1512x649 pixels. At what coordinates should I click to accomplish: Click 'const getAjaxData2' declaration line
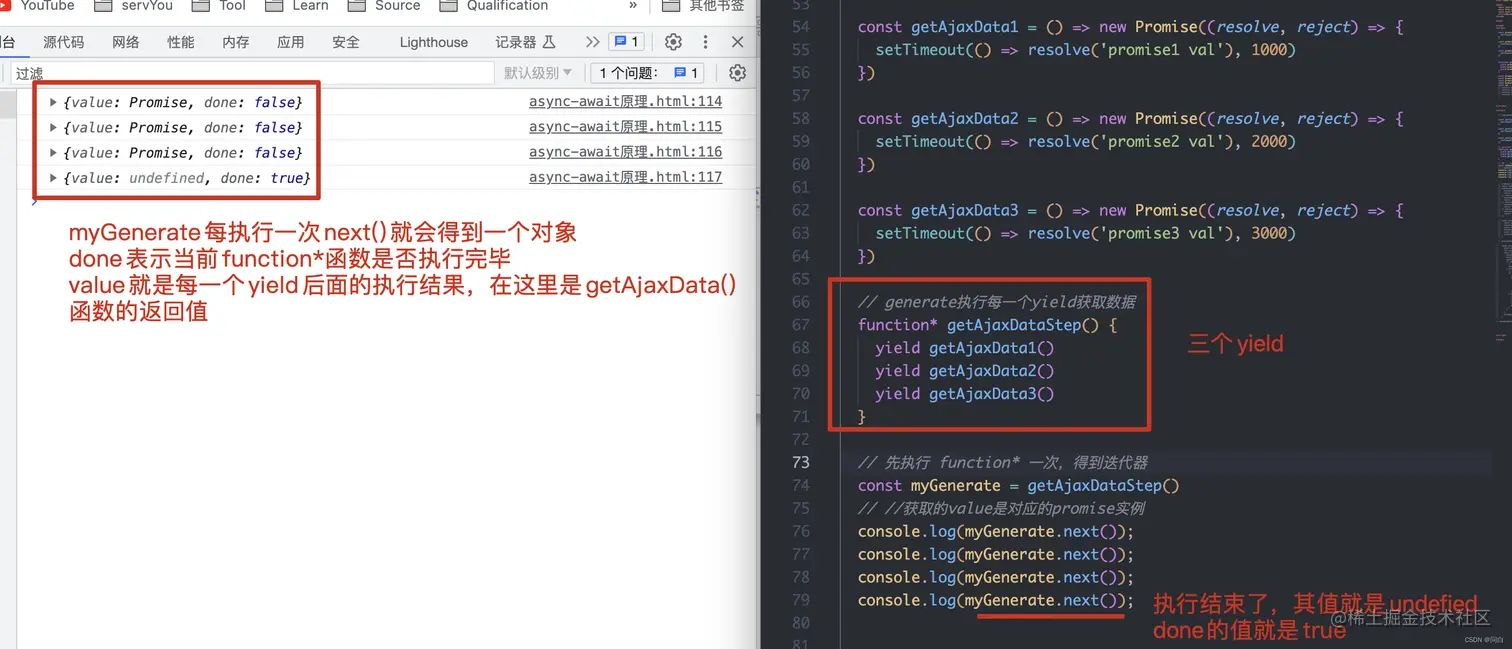(x=1130, y=119)
